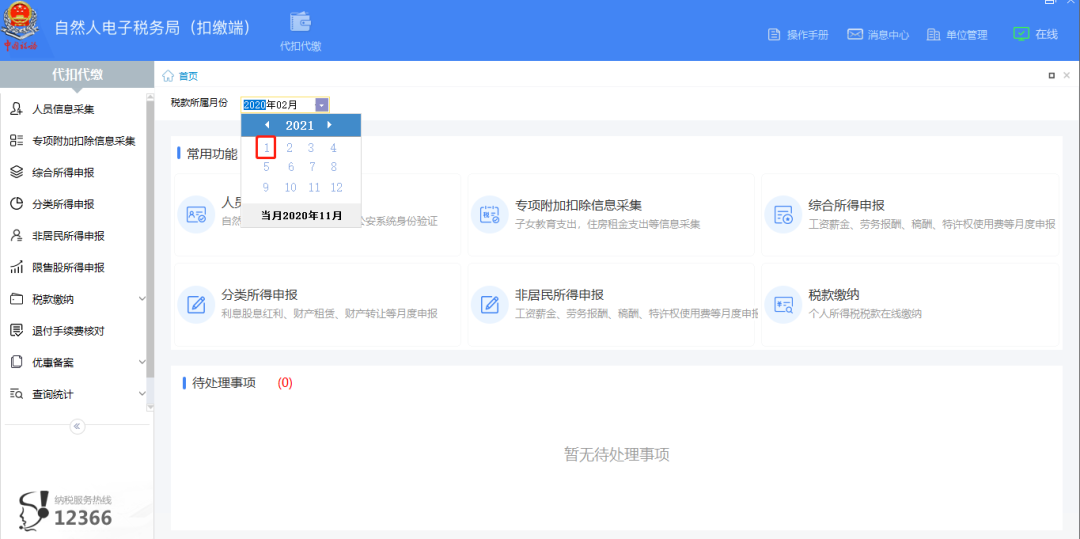Open 单位管理 unit management

(957, 34)
